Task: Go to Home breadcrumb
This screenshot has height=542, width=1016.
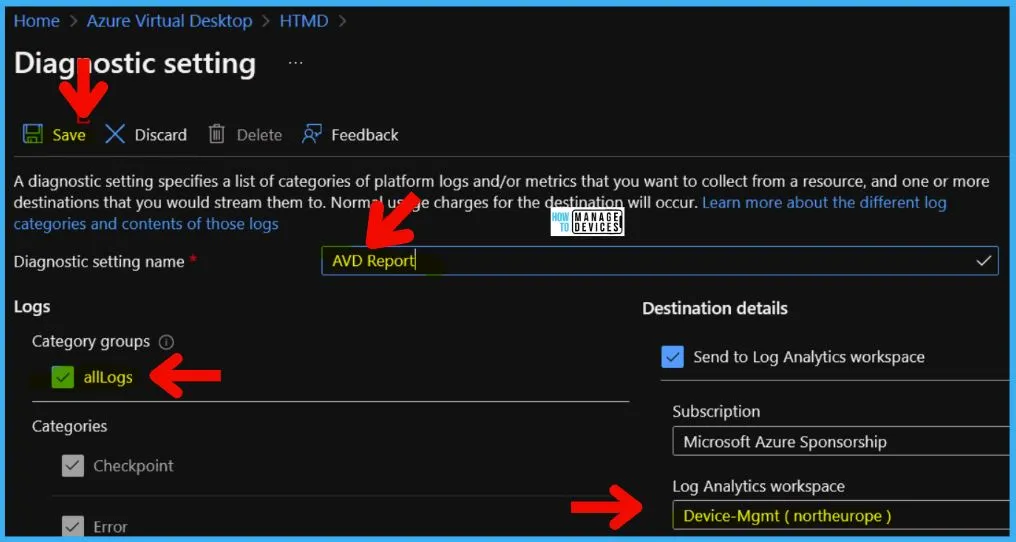Action: click(x=36, y=21)
